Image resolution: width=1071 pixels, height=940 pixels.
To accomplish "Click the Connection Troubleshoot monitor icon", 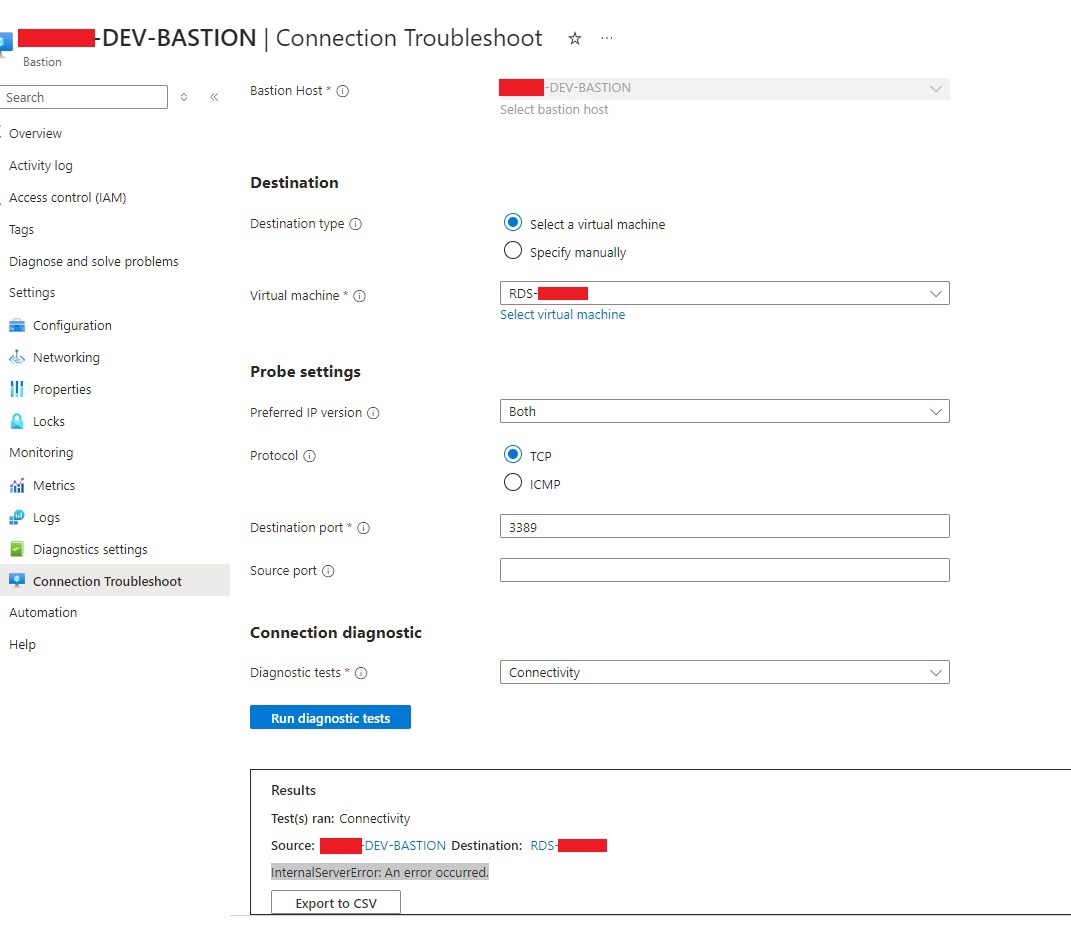I will point(18,581).
